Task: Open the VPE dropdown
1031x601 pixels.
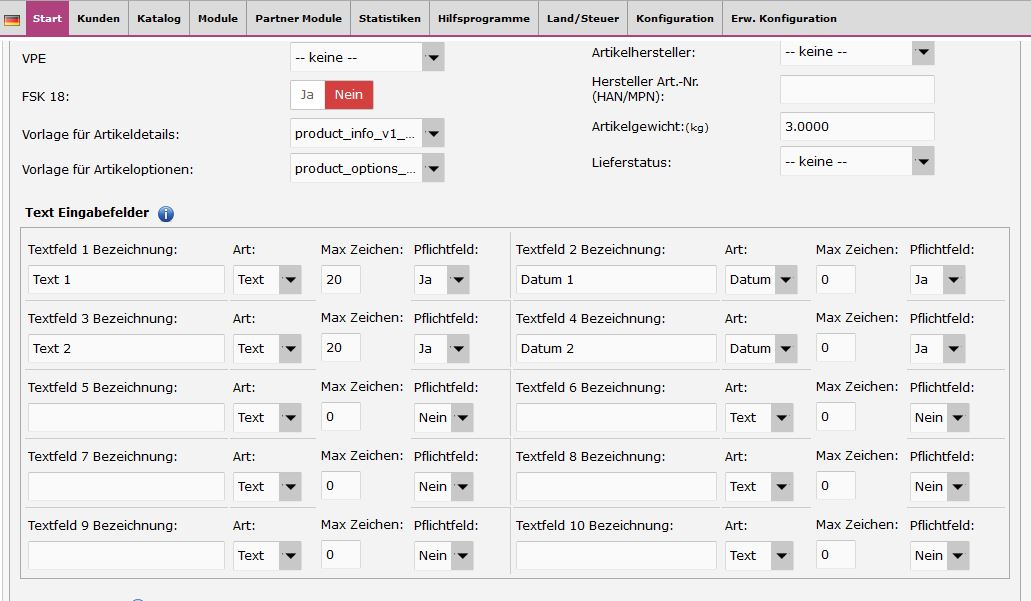Action: coord(432,57)
